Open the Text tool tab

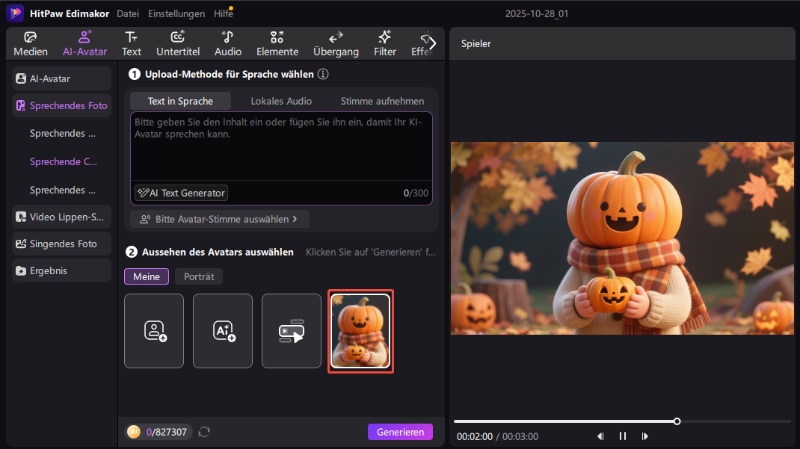point(131,43)
